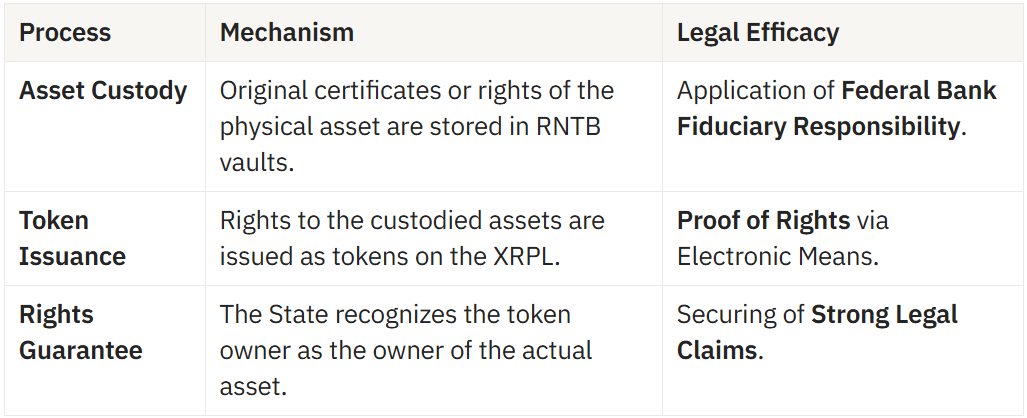Click the bold 'Proof of Rights' text
This screenshot has width=1027, height=418.
pos(763,221)
